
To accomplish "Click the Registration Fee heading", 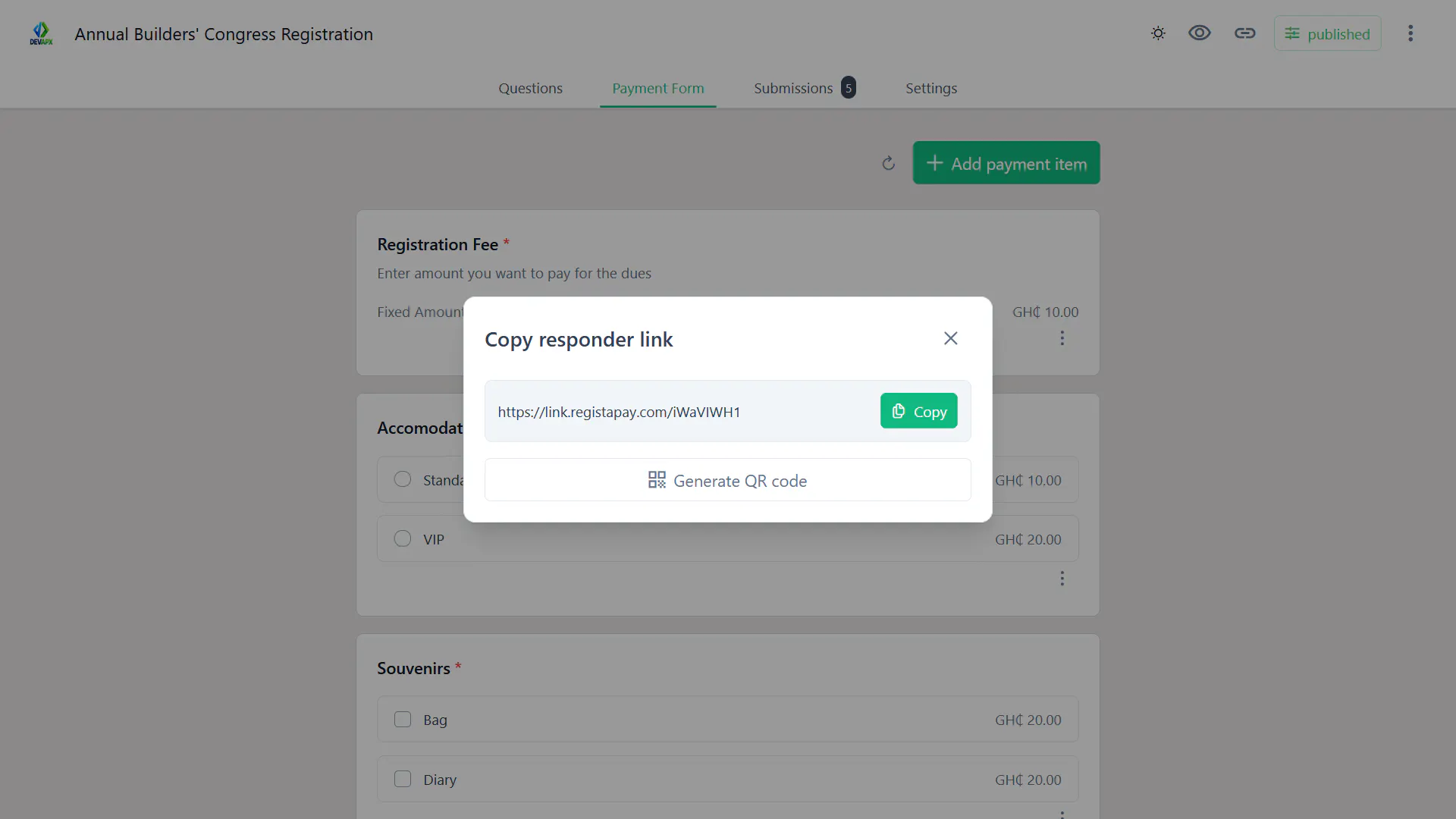I will click(438, 244).
